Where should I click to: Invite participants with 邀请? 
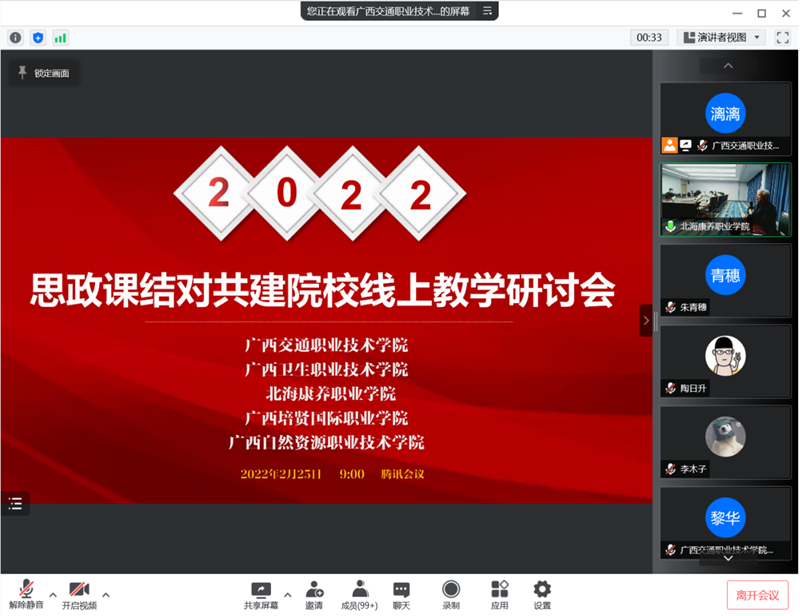coord(314,595)
